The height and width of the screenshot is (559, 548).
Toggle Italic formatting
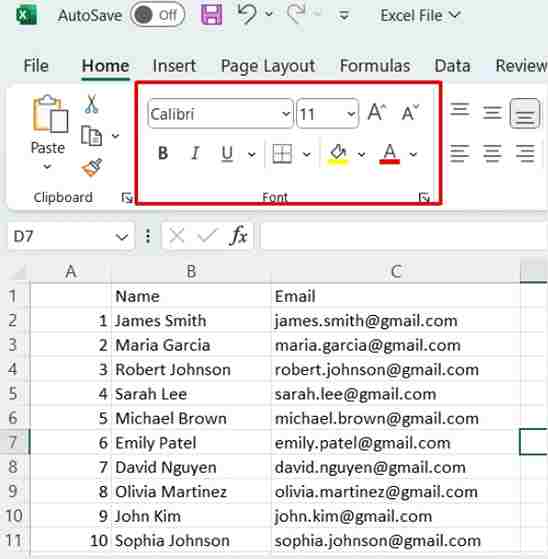pyautogui.click(x=195, y=154)
